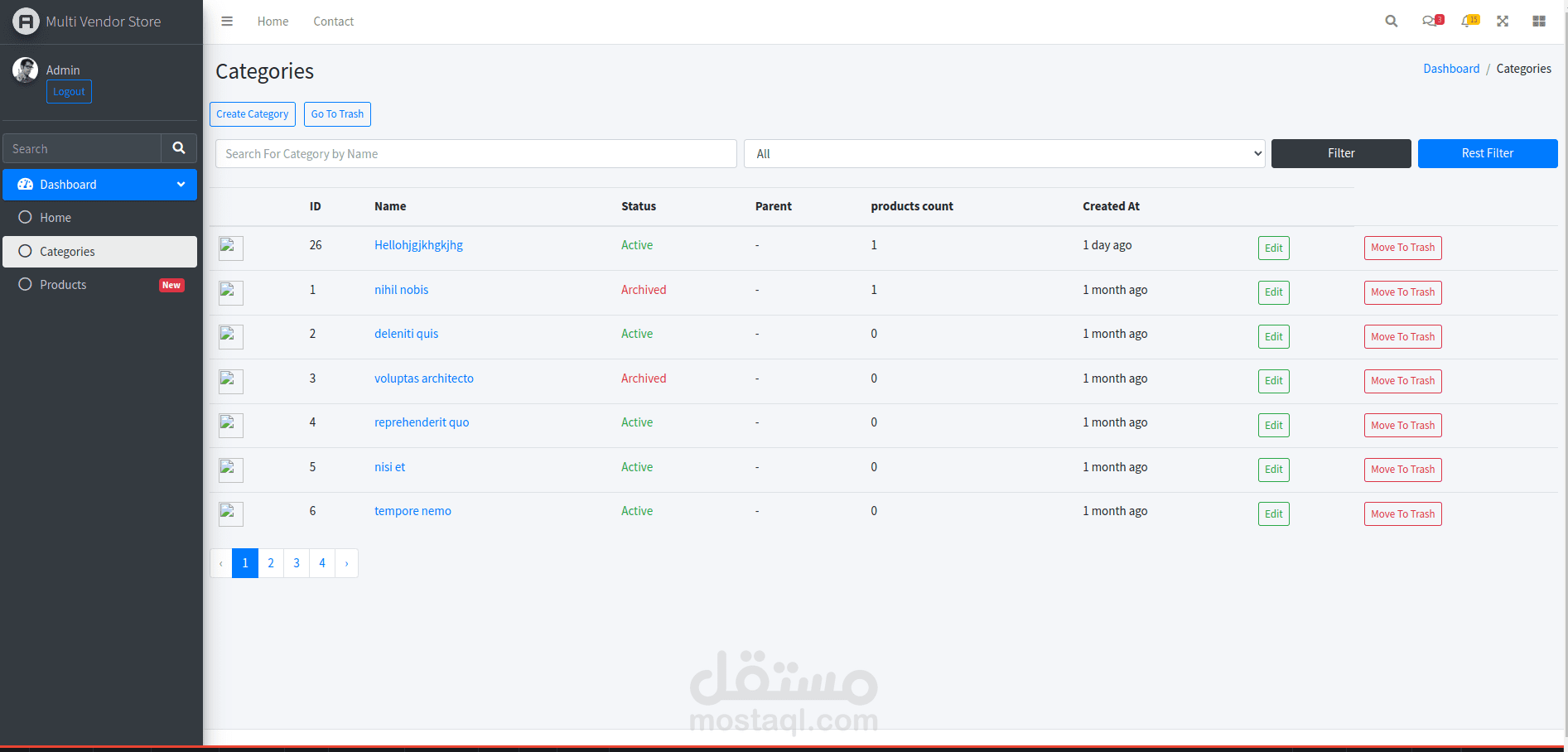
Task: Edit the Hellohjgjkhgkjhg category
Action: point(1274,248)
